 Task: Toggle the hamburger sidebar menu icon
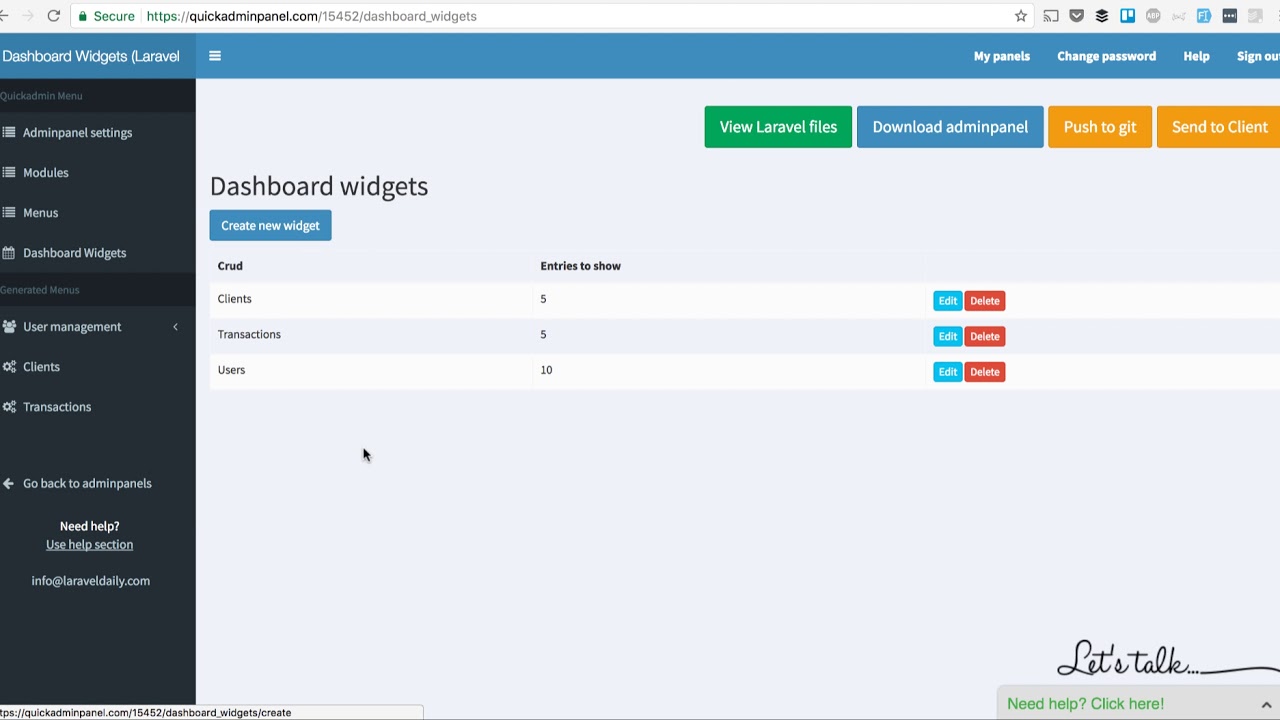[214, 56]
